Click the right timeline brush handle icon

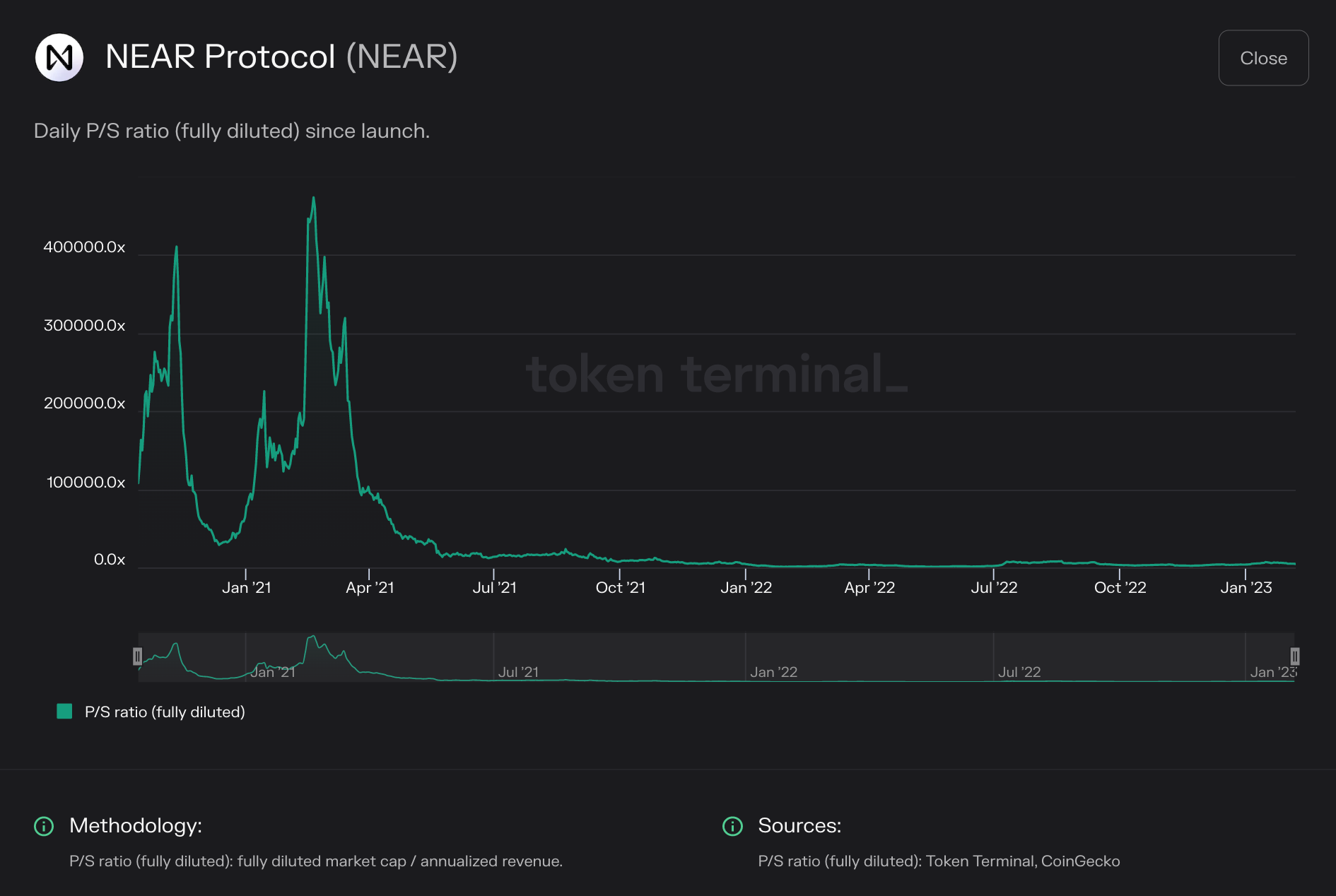(x=1294, y=657)
